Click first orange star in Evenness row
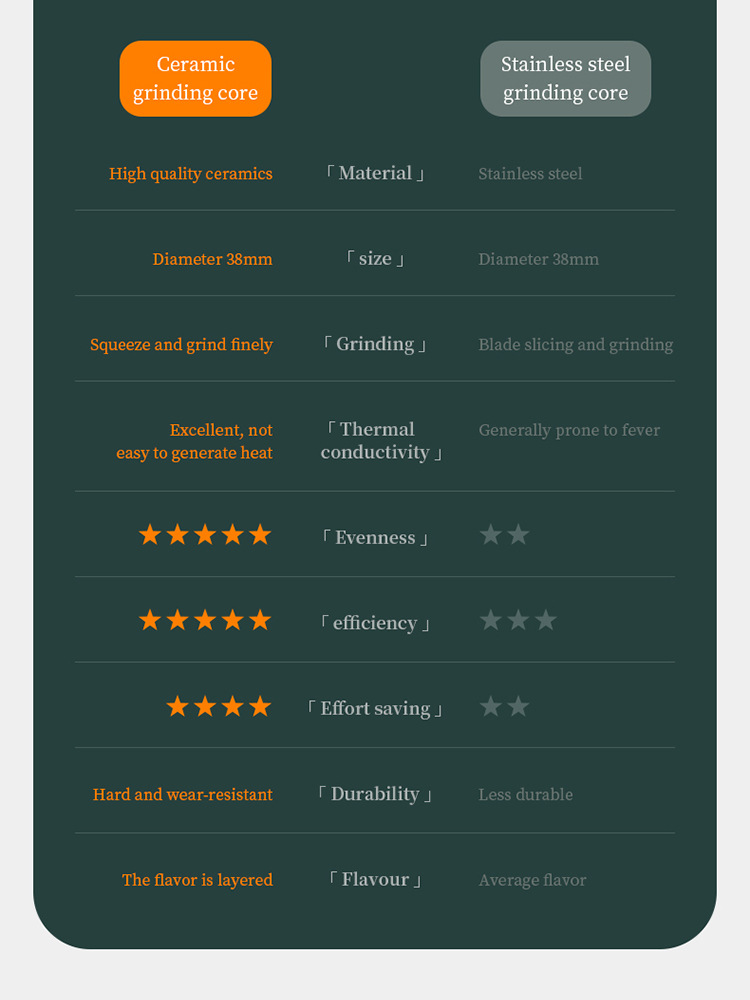 tap(150, 535)
